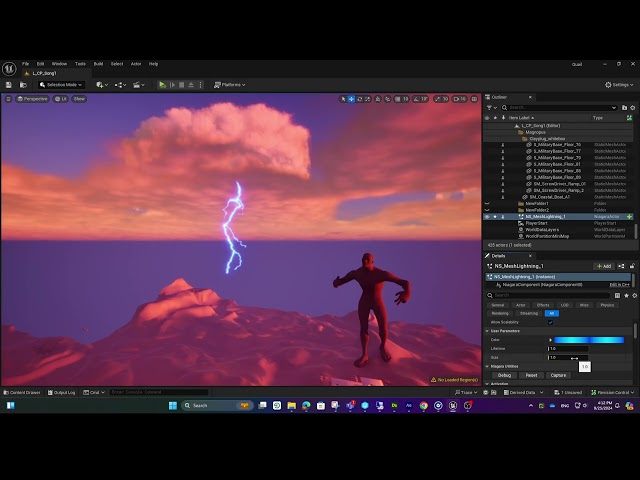Toggle visibility eye for NS_MeshLightning_1 row
The image size is (640, 480).
487,217
